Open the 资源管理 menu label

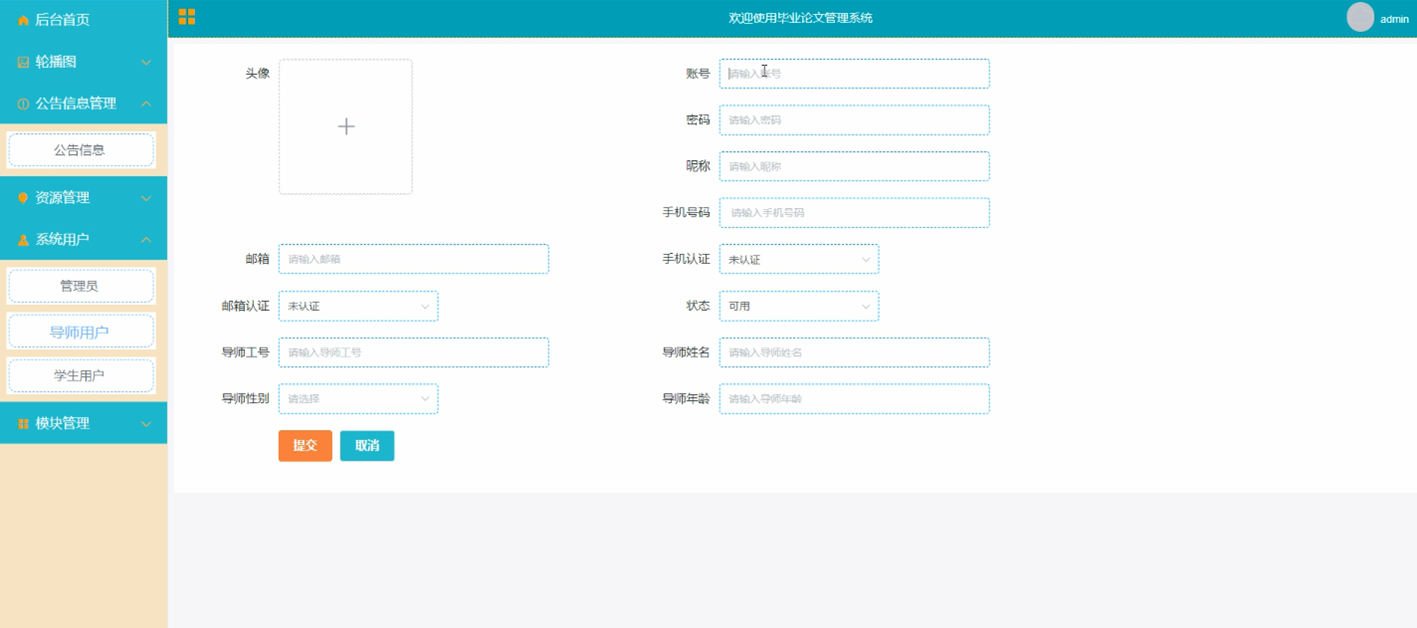(x=62, y=198)
